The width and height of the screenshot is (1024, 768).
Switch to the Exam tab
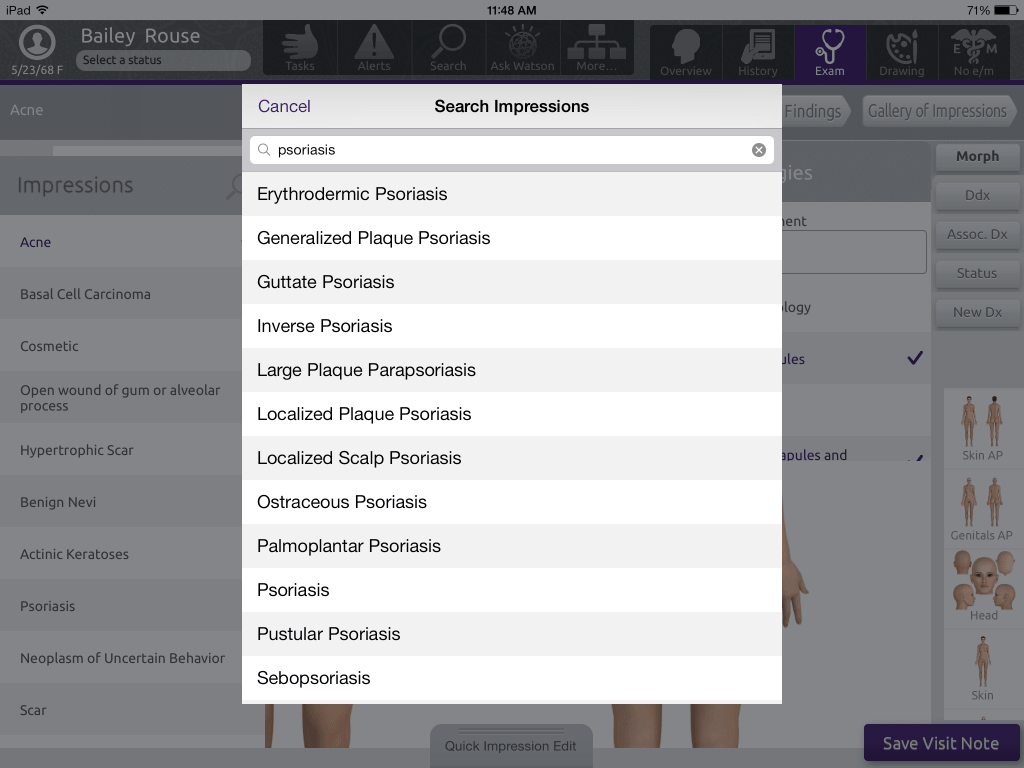829,52
